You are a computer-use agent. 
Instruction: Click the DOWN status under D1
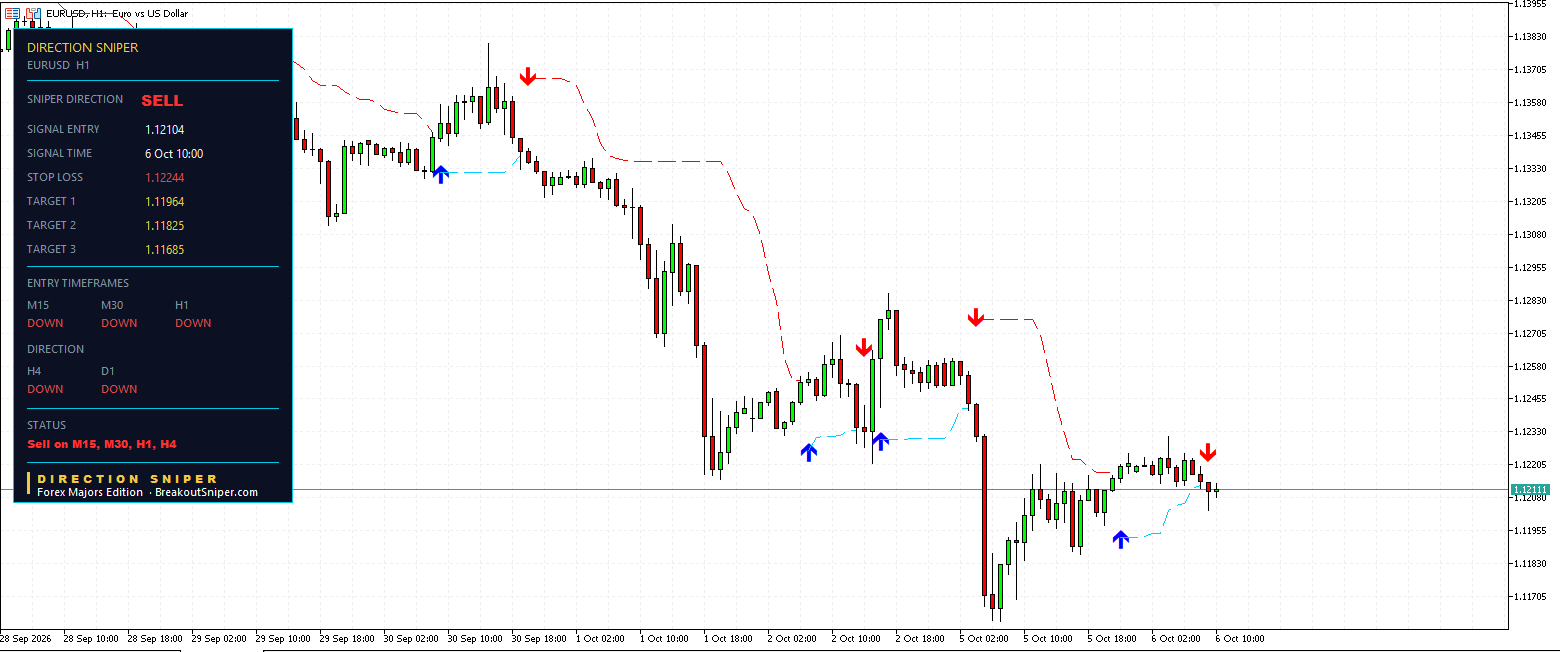pos(119,389)
